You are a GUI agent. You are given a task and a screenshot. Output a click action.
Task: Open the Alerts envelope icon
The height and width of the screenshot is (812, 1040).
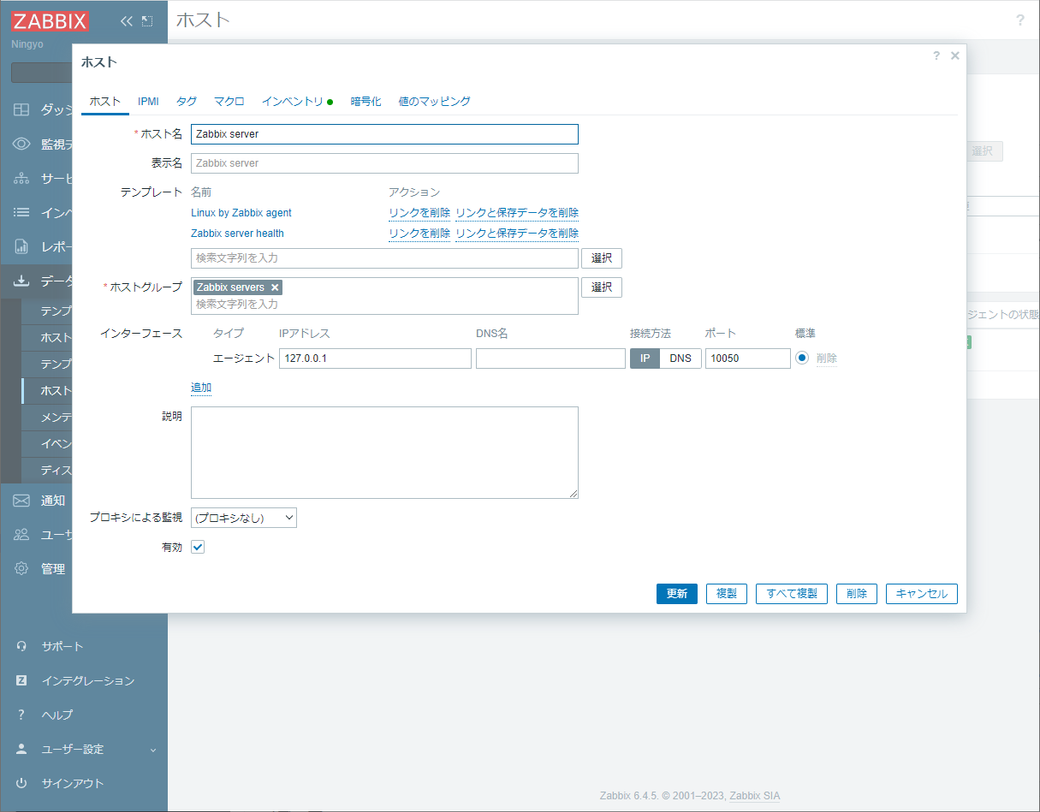21,500
